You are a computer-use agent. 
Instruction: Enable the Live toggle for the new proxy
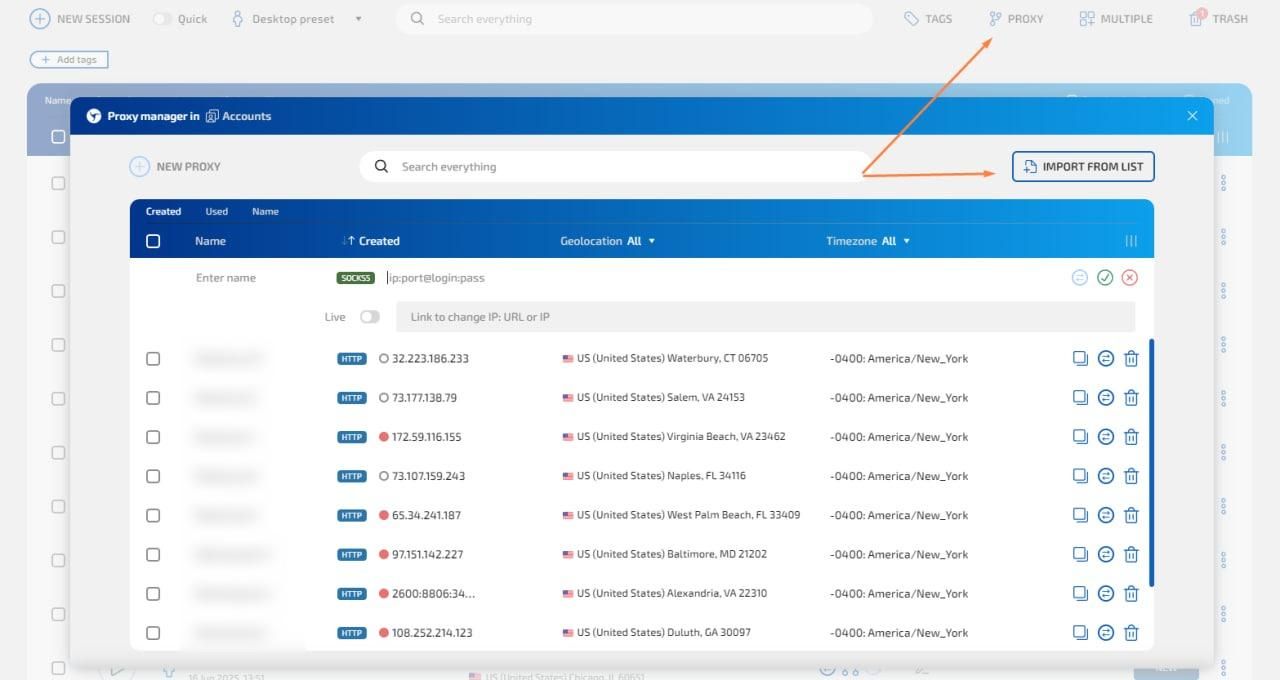point(369,315)
